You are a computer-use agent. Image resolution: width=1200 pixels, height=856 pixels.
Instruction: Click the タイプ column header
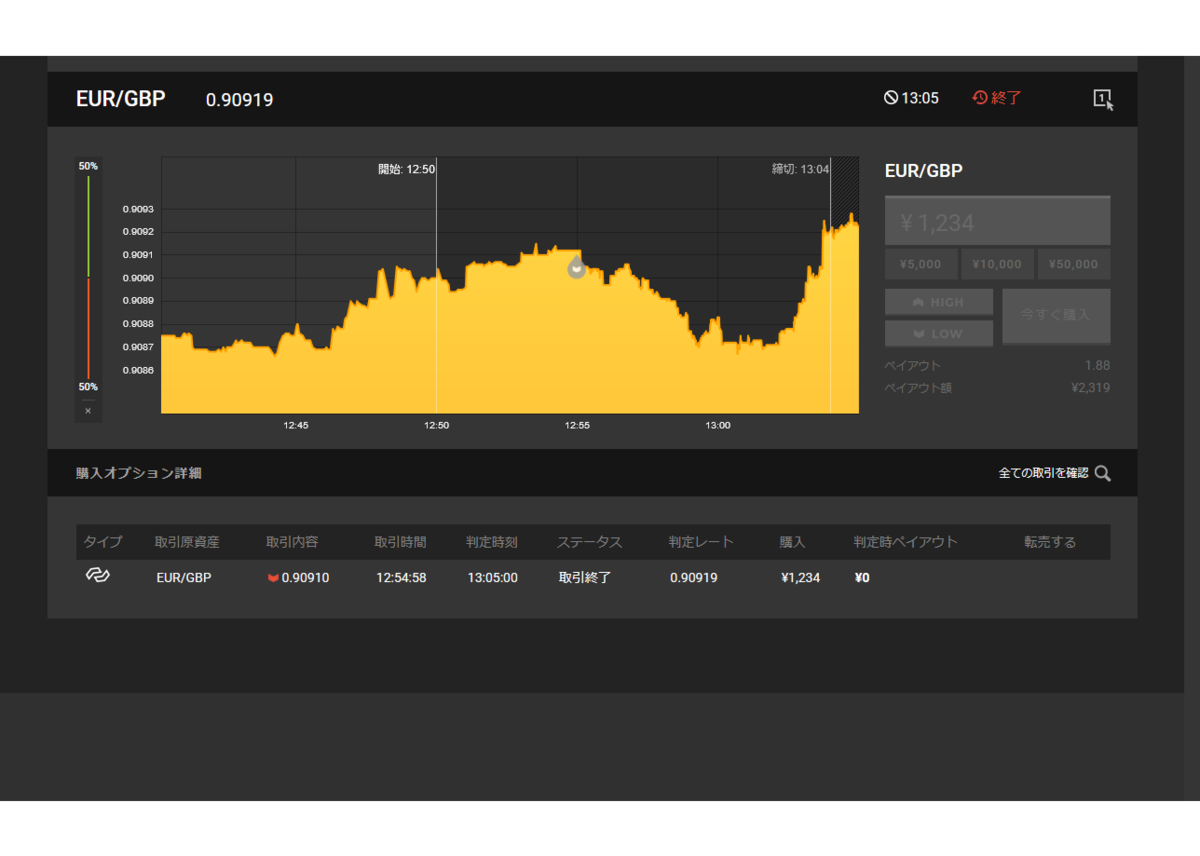coord(103,542)
